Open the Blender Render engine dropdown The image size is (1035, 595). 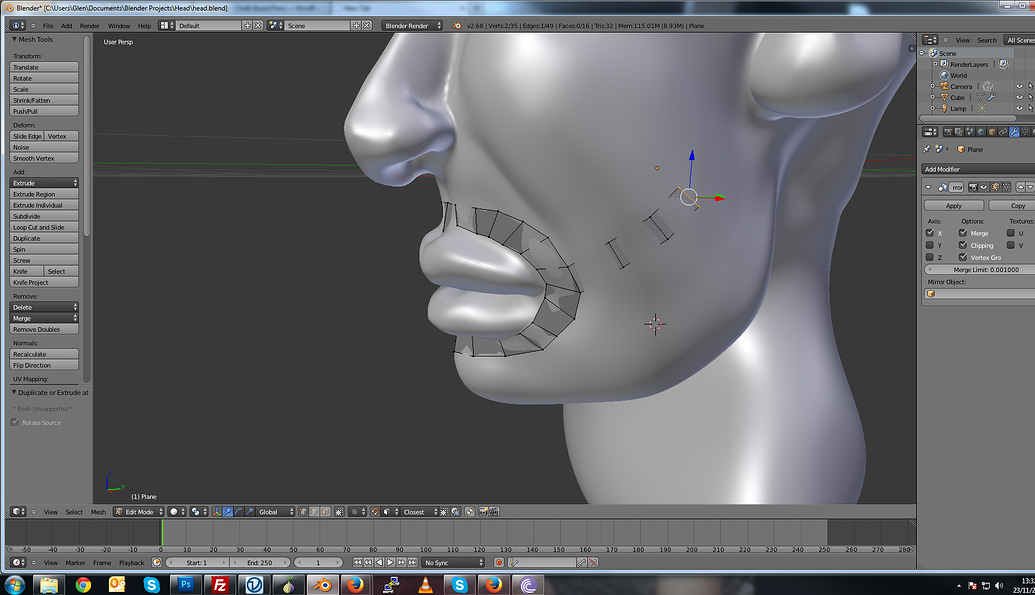pyautogui.click(x=412, y=25)
